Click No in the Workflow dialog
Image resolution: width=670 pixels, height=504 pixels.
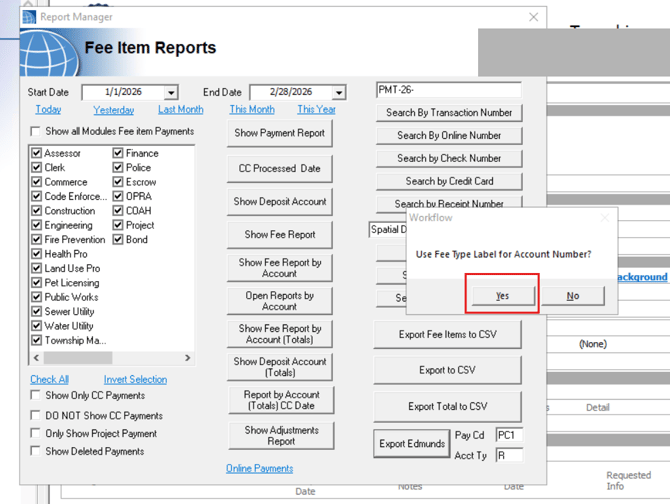point(572,295)
